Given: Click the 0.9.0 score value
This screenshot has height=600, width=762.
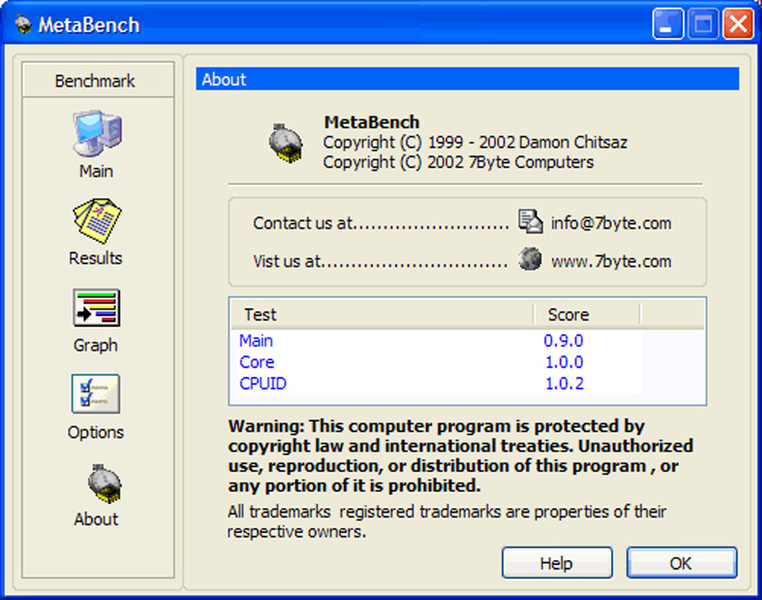Looking at the screenshot, I should click(564, 341).
